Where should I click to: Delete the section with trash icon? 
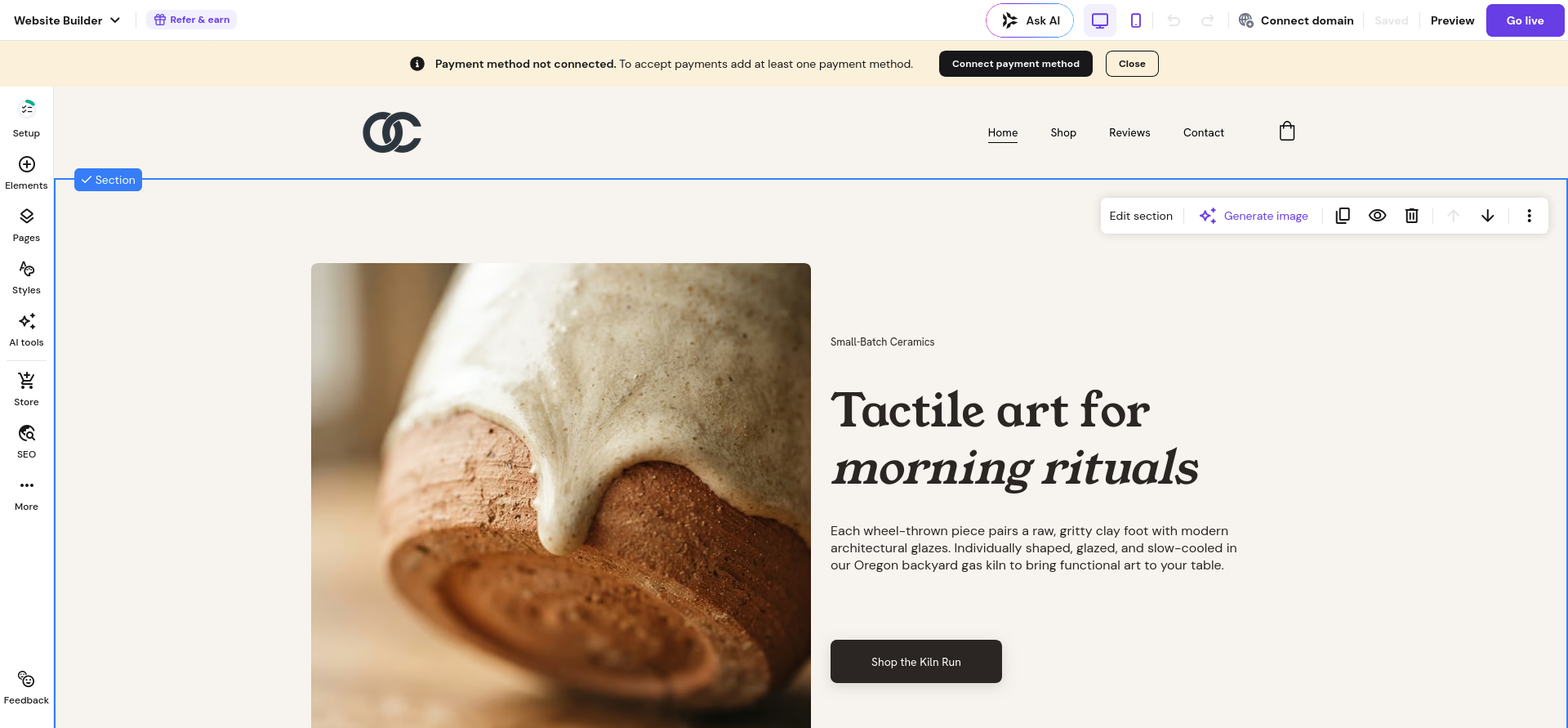[x=1412, y=216]
